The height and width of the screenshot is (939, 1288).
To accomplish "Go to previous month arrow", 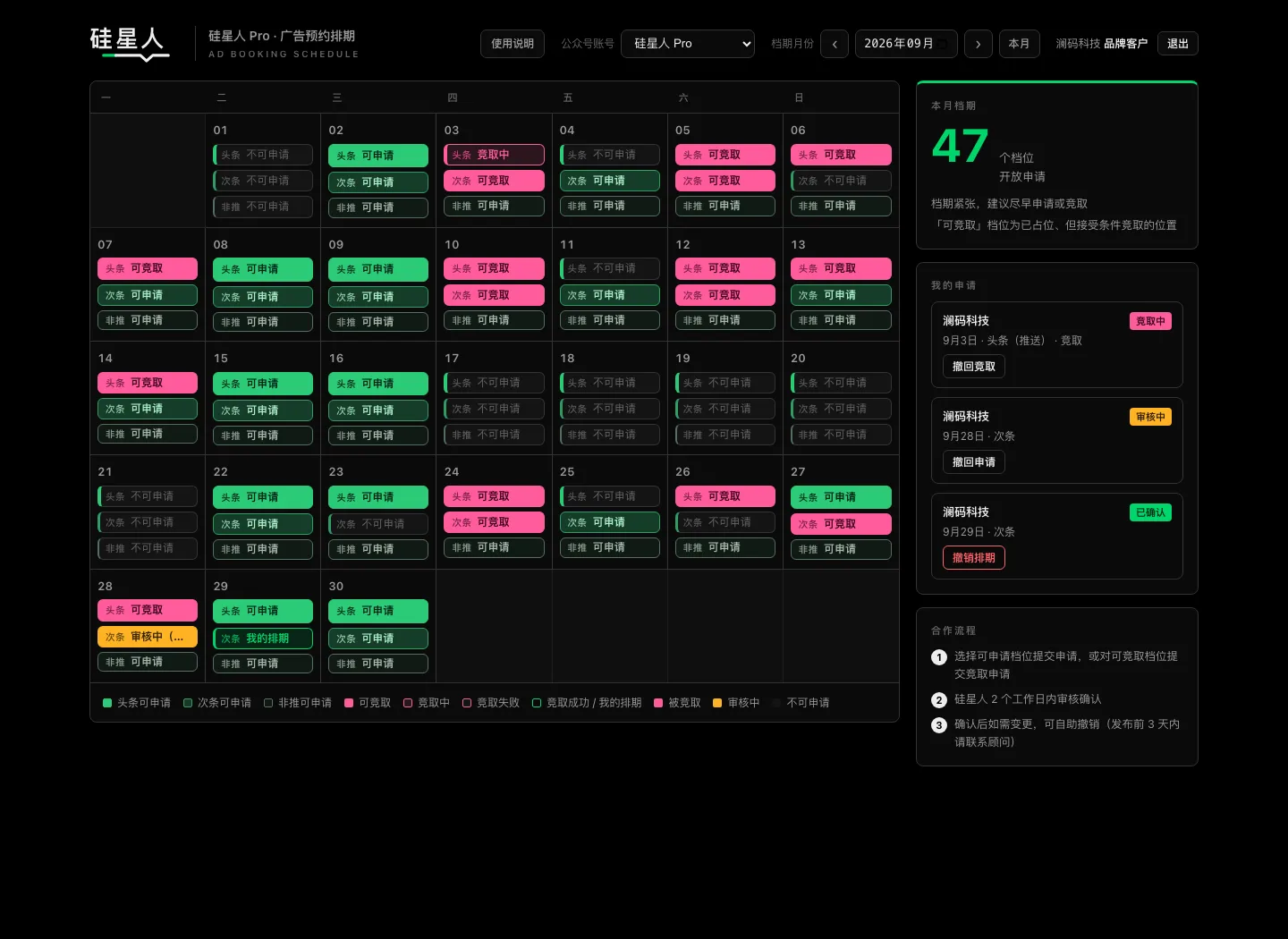I will coord(835,44).
